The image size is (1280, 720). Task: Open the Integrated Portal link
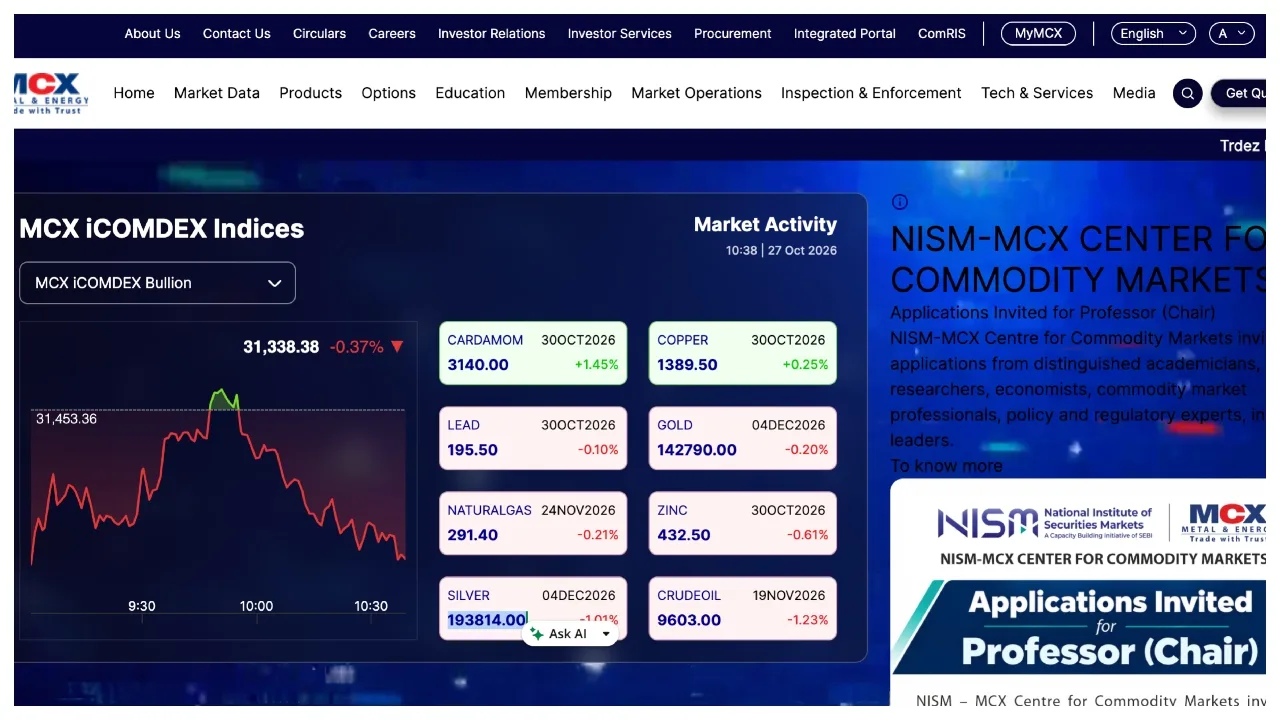coord(845,34)
